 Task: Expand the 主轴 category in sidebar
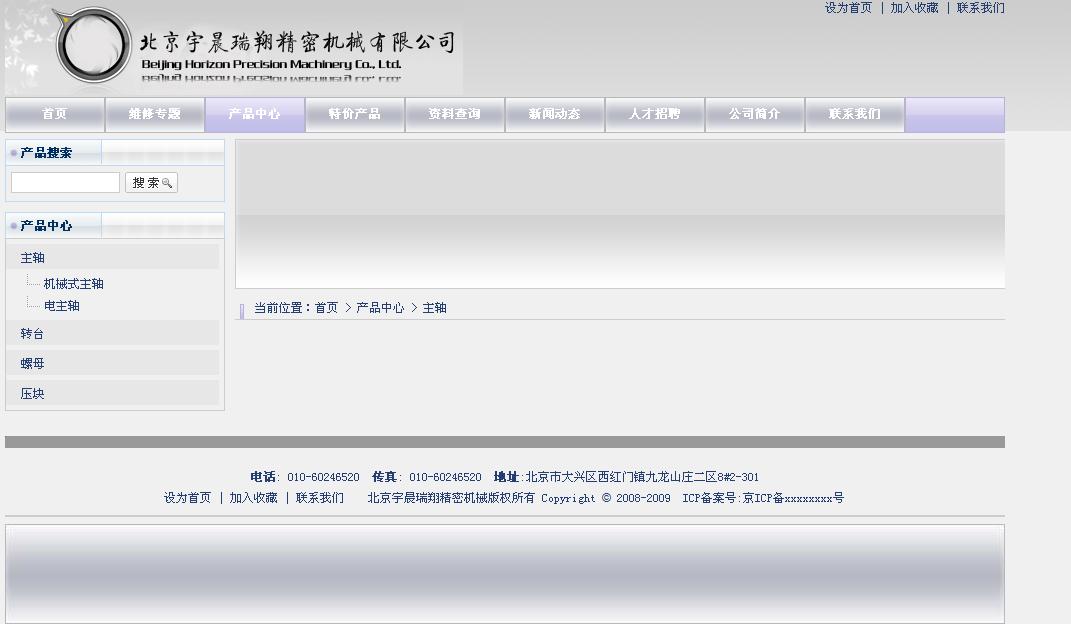(x=33, y=258)
